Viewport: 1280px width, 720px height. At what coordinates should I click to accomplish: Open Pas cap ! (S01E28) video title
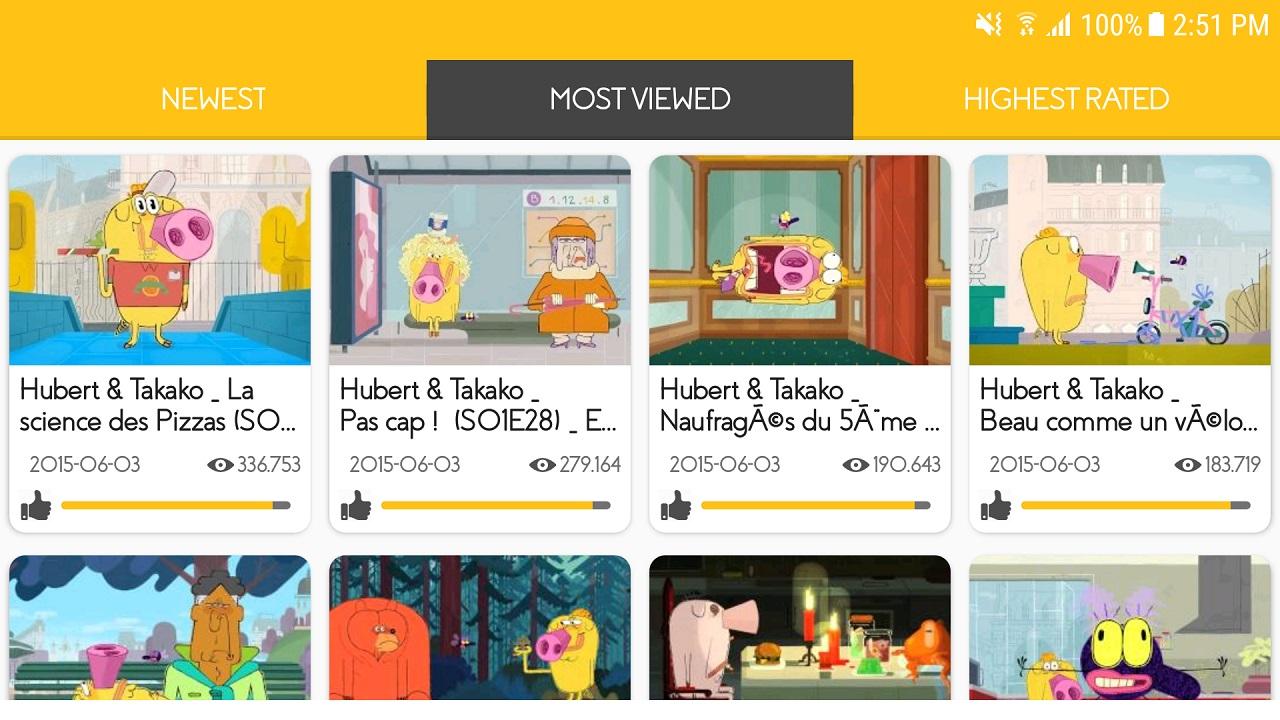pyautogui.click(x=478, y=405)
